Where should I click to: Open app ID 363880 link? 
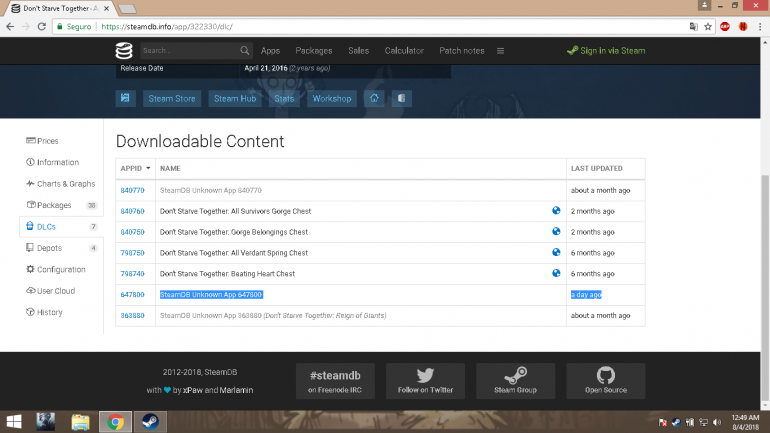[x=133, y=315]
